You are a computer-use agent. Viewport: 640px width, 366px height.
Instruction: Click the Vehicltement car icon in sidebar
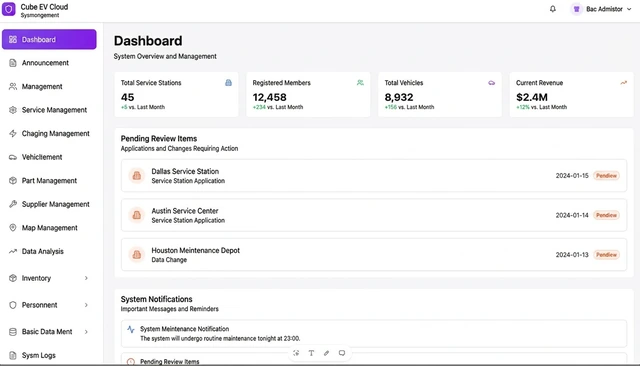click(x=13, y=157)
